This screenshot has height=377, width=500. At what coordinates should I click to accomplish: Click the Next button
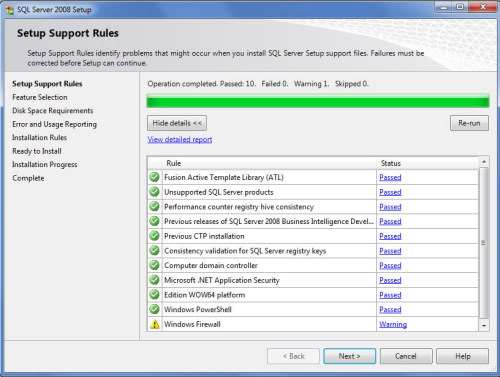(x=349, y=356)
